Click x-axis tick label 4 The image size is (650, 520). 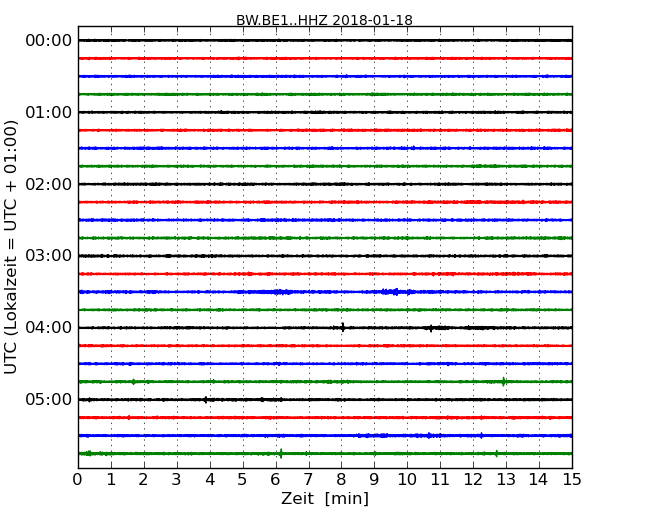(x=210, y=480)
